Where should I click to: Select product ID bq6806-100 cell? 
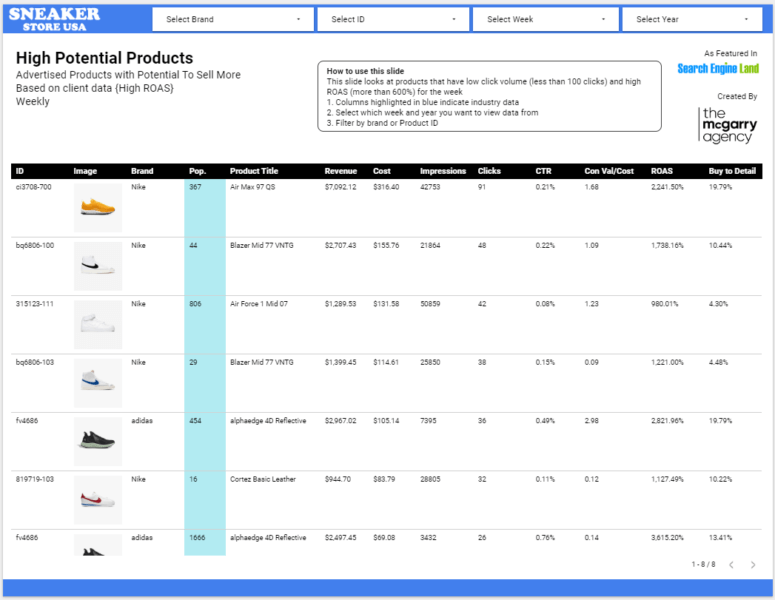click(x=35, y=245)
